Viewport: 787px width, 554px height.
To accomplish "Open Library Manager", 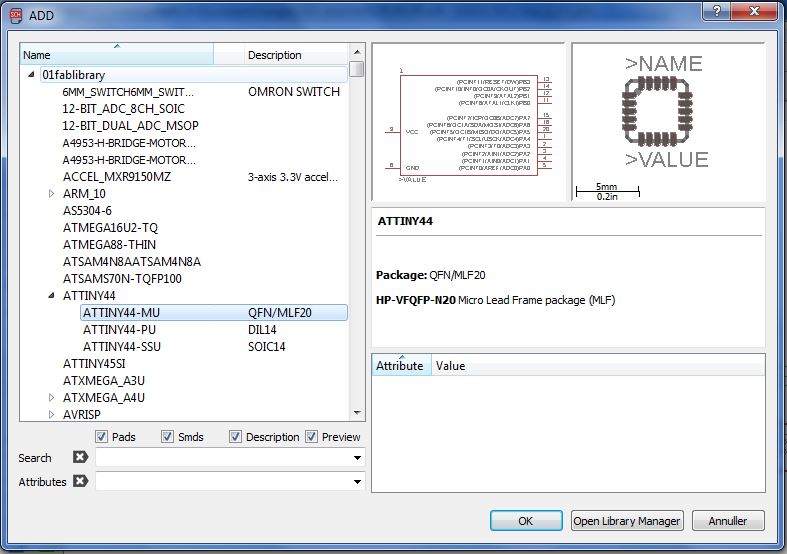I will click(x=626, y=521).
